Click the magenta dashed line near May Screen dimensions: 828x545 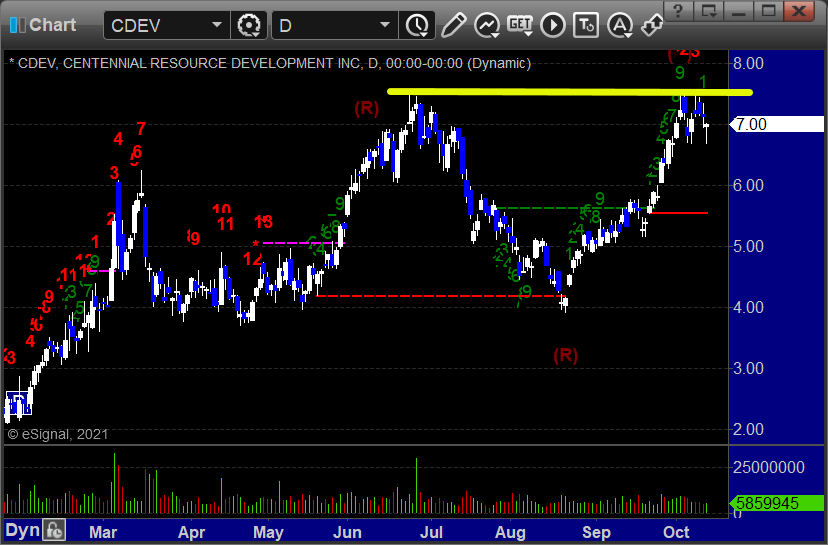click(302, 243)
